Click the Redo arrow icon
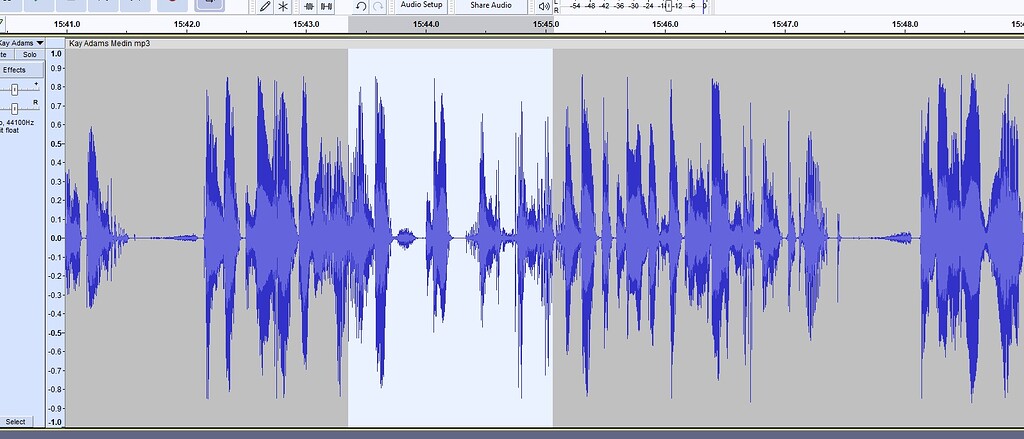 coord(378,6)
